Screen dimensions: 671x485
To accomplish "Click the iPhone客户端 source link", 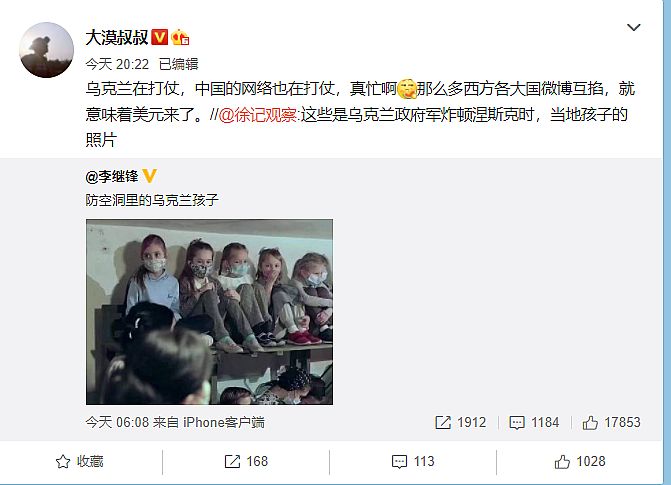I will (x=224, y=423).
